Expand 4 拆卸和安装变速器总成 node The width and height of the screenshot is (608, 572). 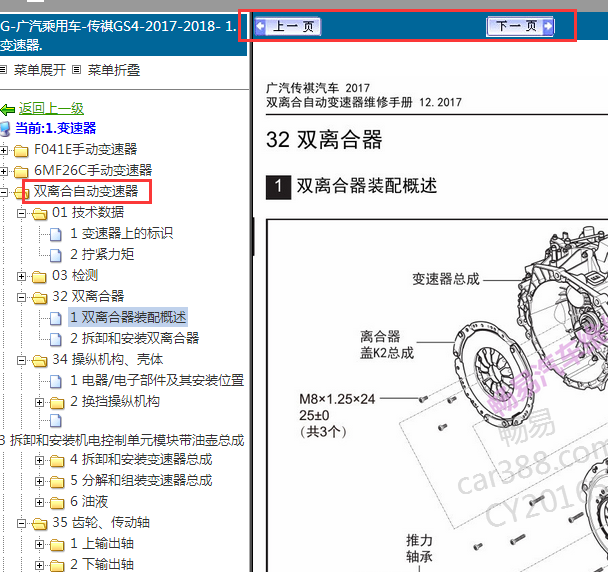39,460
